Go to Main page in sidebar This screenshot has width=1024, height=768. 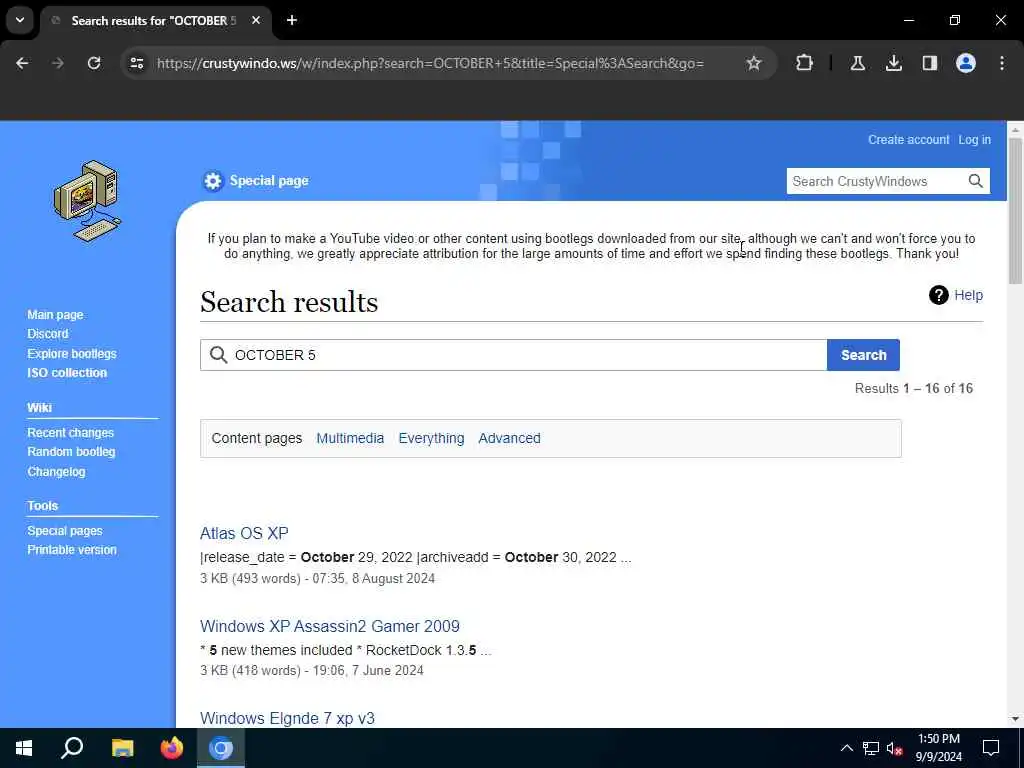pos(56,315)
